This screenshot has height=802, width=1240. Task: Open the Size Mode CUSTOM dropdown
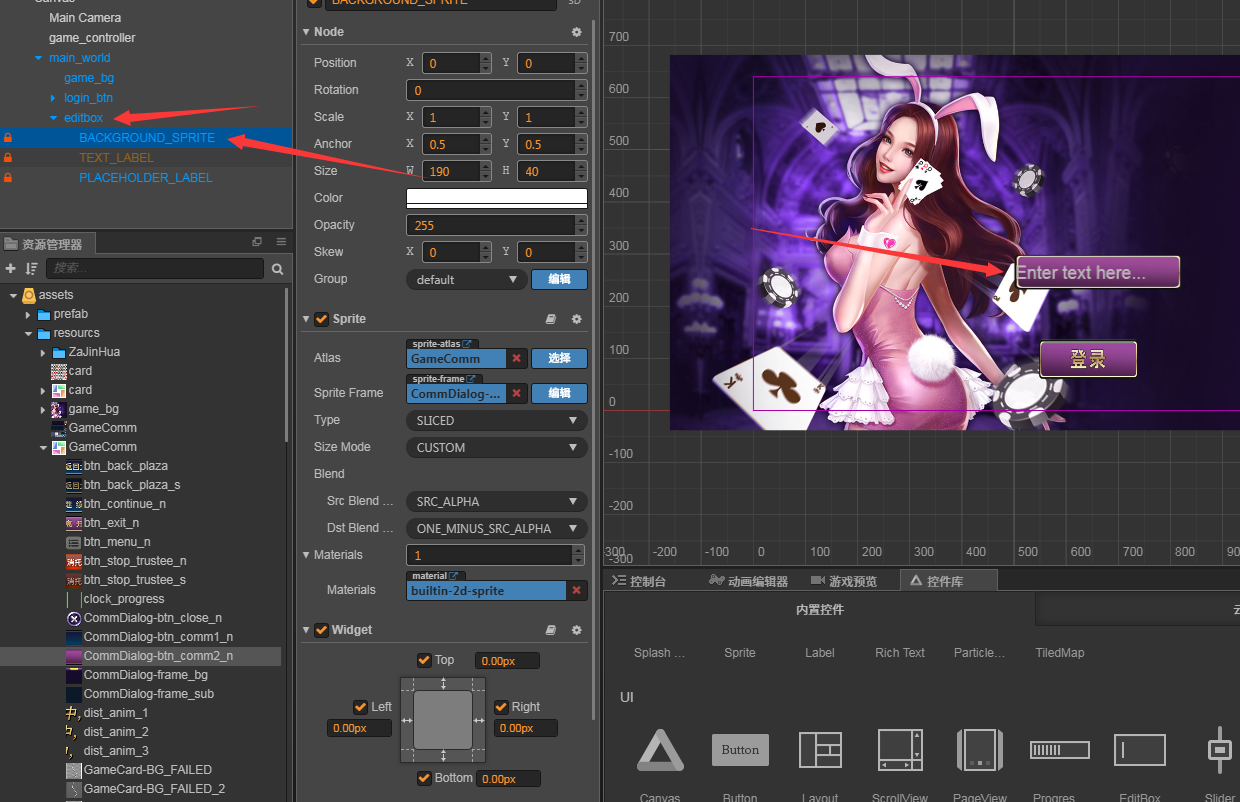tap(496, 448)
